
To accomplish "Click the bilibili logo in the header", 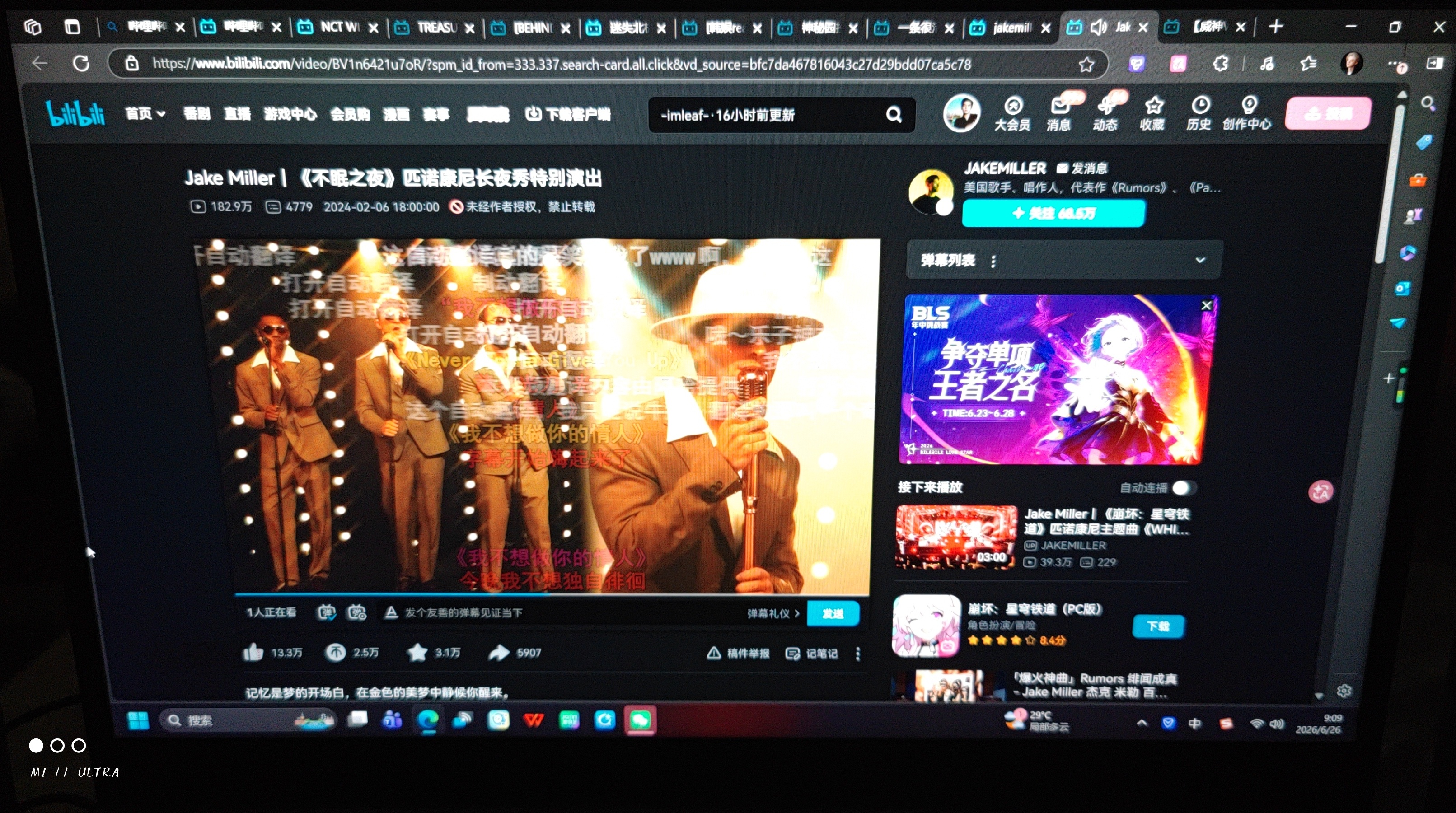I will point(75,114).
